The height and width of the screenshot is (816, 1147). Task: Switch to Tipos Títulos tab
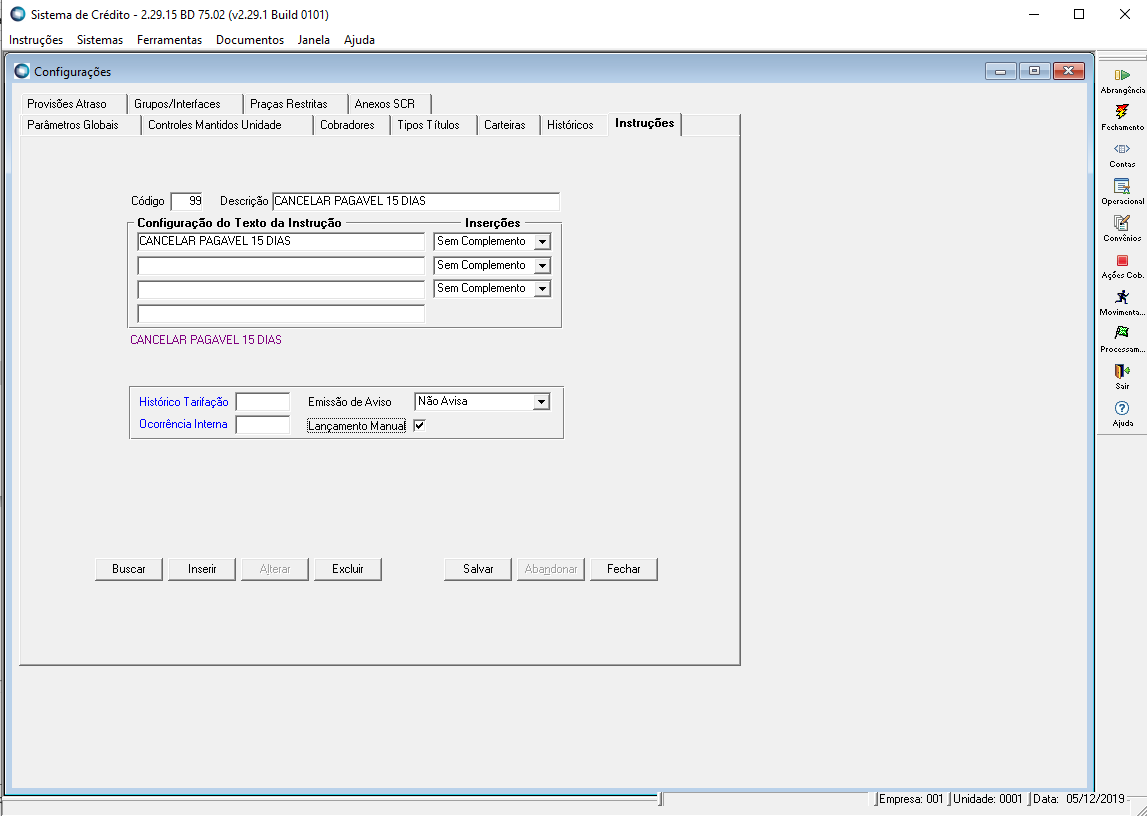click(433, 125)
